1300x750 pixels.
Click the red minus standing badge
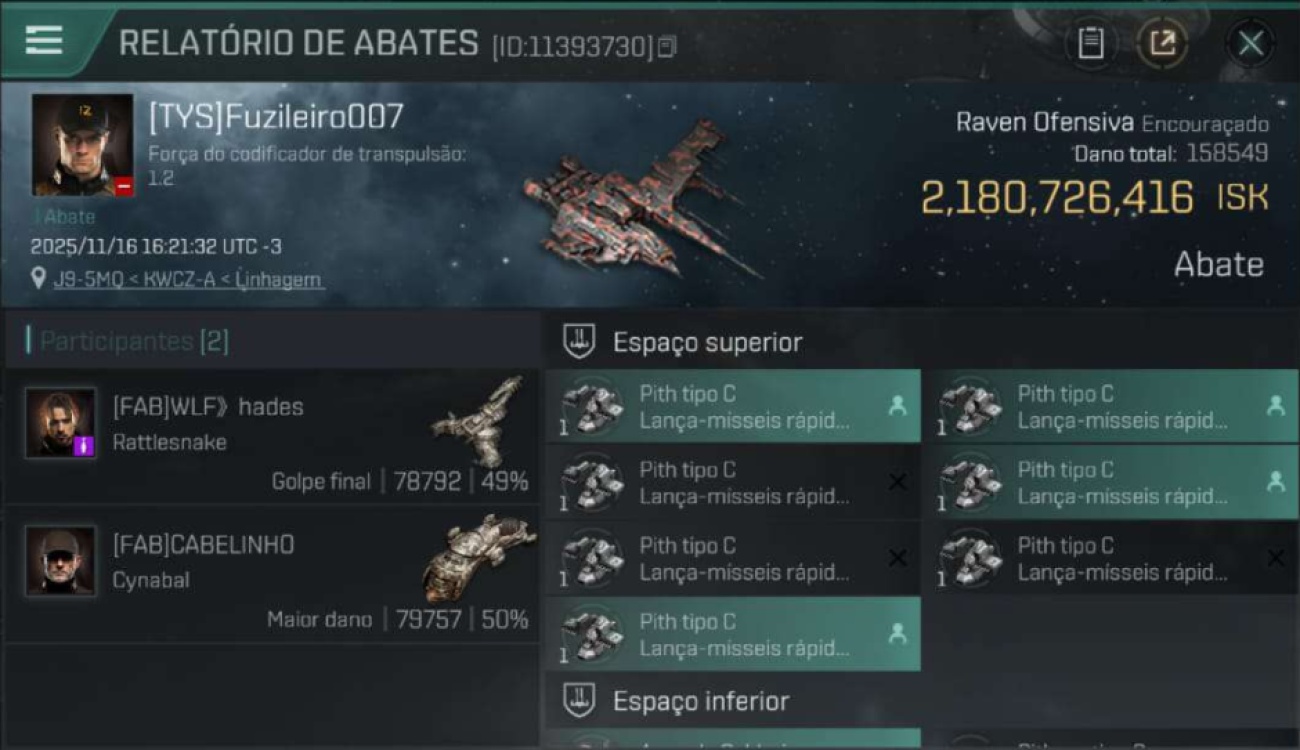[123, 186]
